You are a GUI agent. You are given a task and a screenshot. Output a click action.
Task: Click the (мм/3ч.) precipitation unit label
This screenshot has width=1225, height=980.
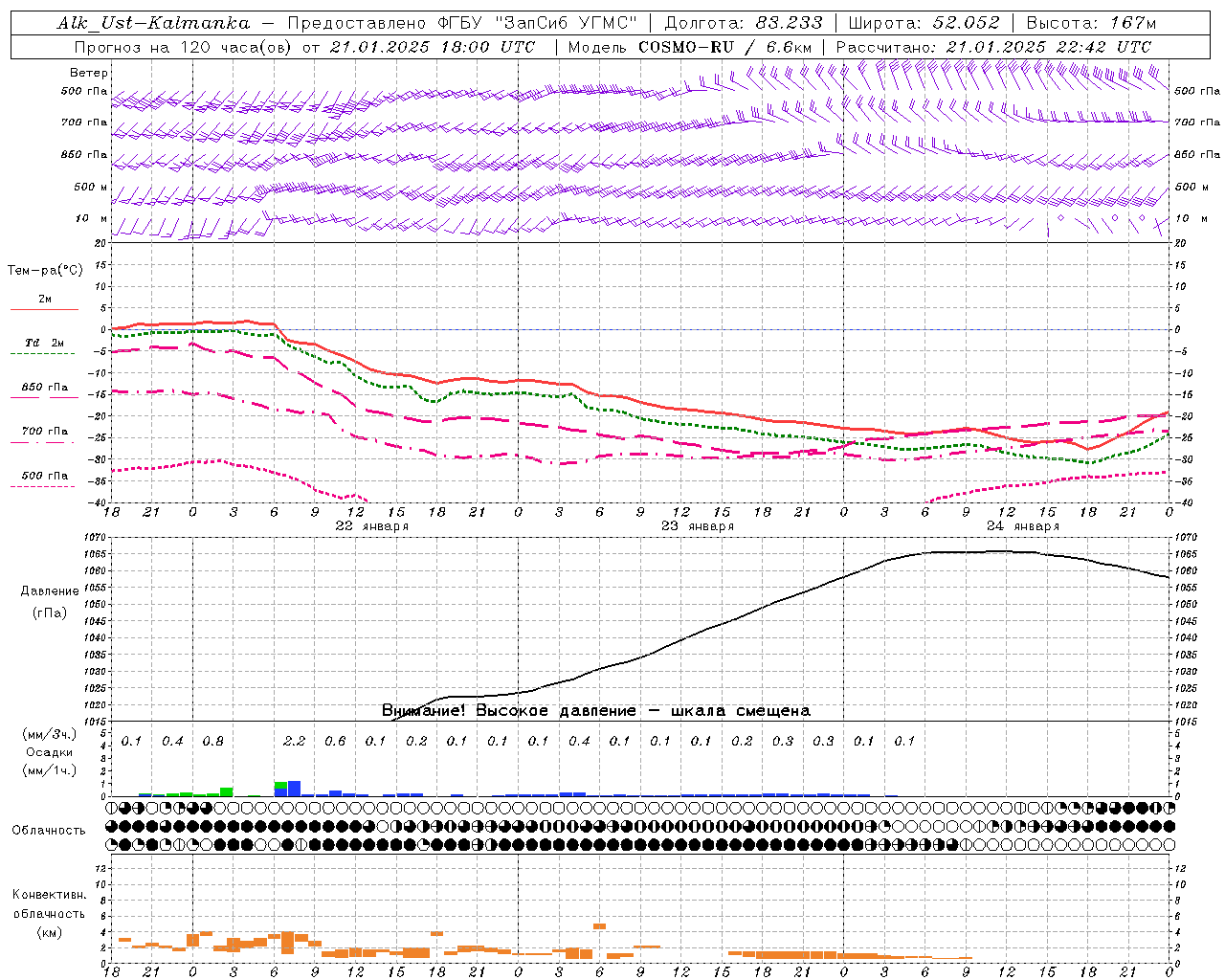tap(50, 735)
